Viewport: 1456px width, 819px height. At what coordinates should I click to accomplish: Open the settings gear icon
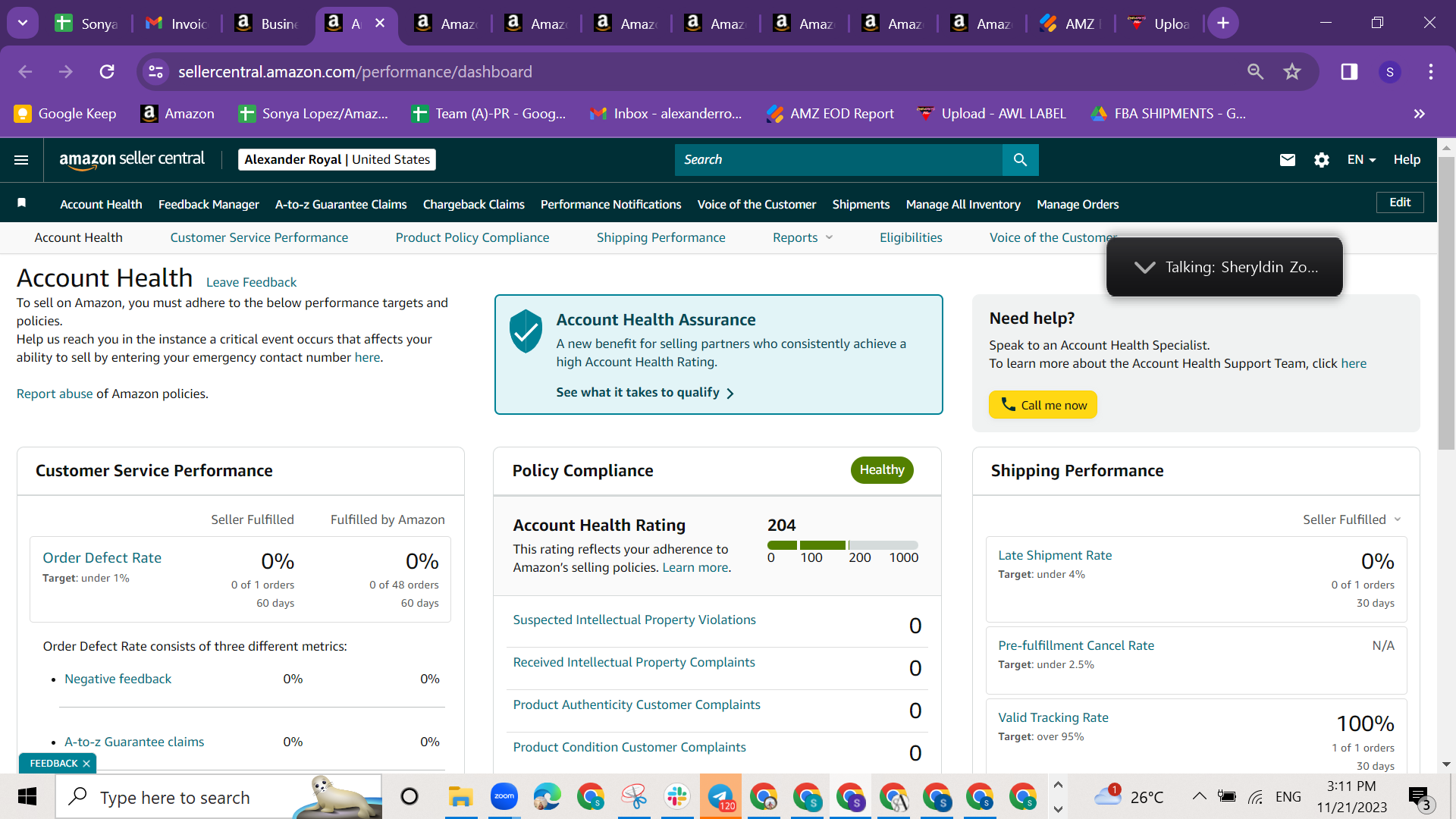[x=1321, y=159]
